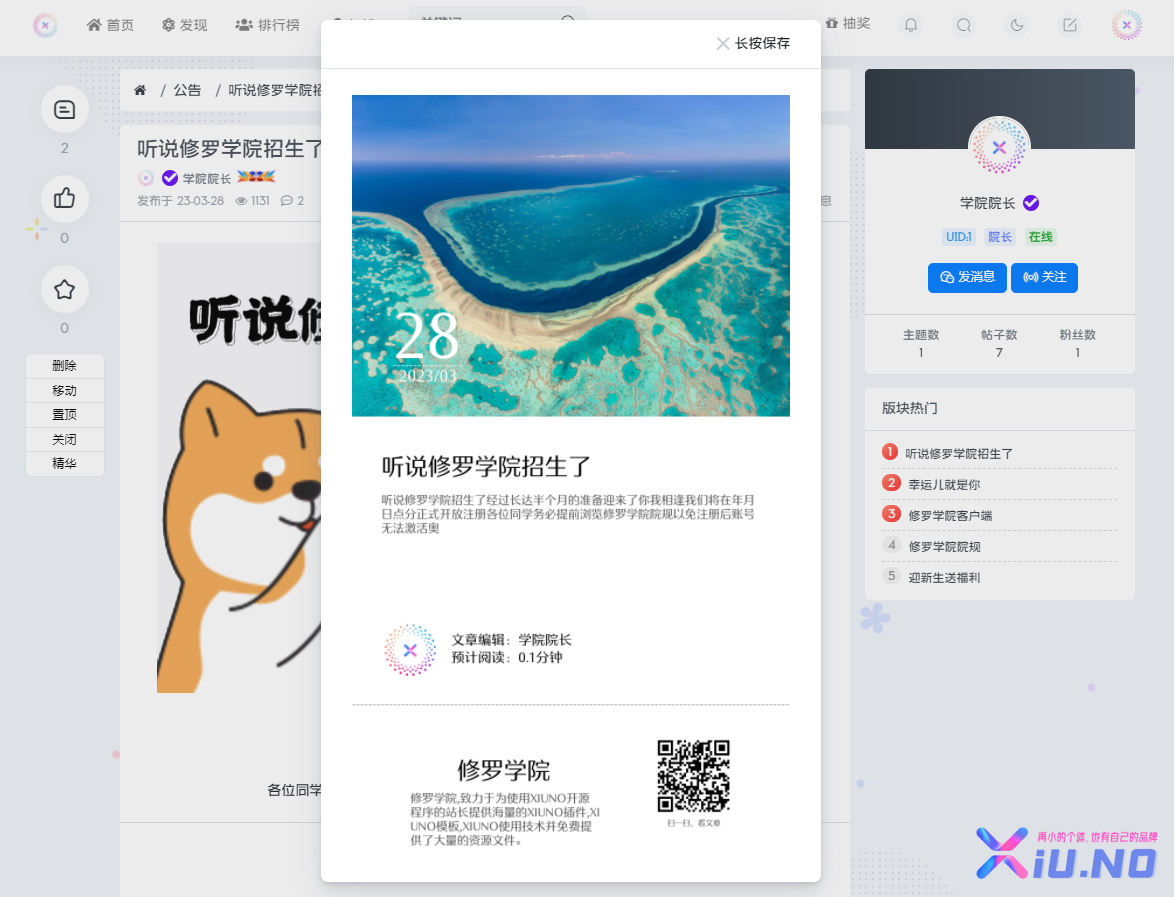Click poster title 听说修罗学院招生了
1174x897 pixels.
[487, 466]
